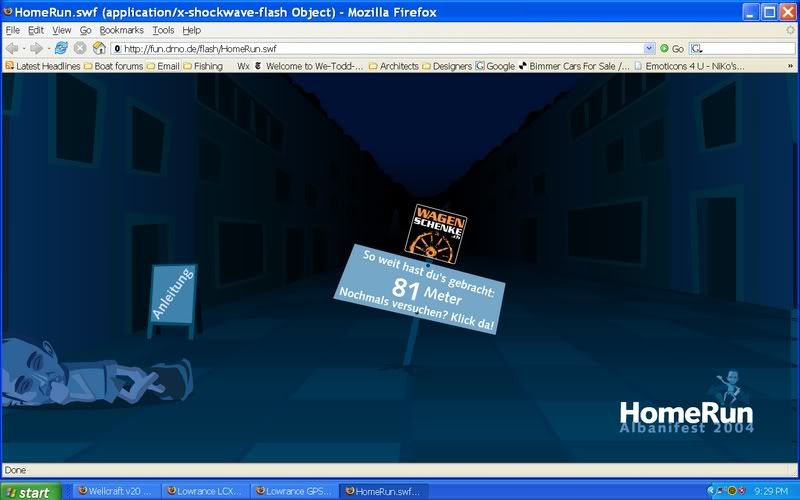Select the HomeRun.swf taskbar window
This screenshot has width=800, height=500.
[x=384, y=491]
